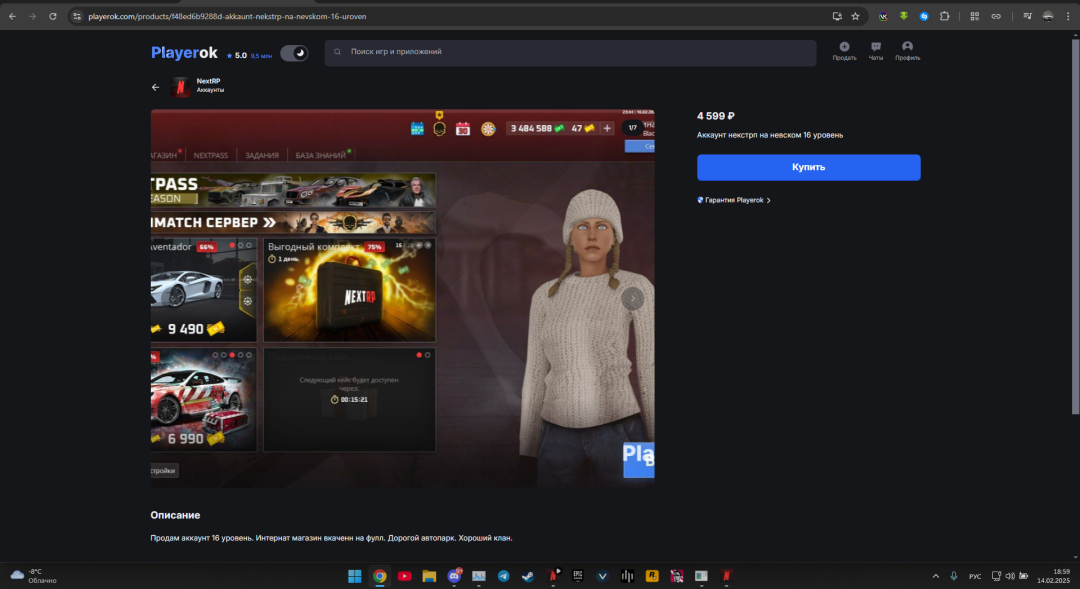
Task: Click the site info icon in address bar
Action: [77, 17]
